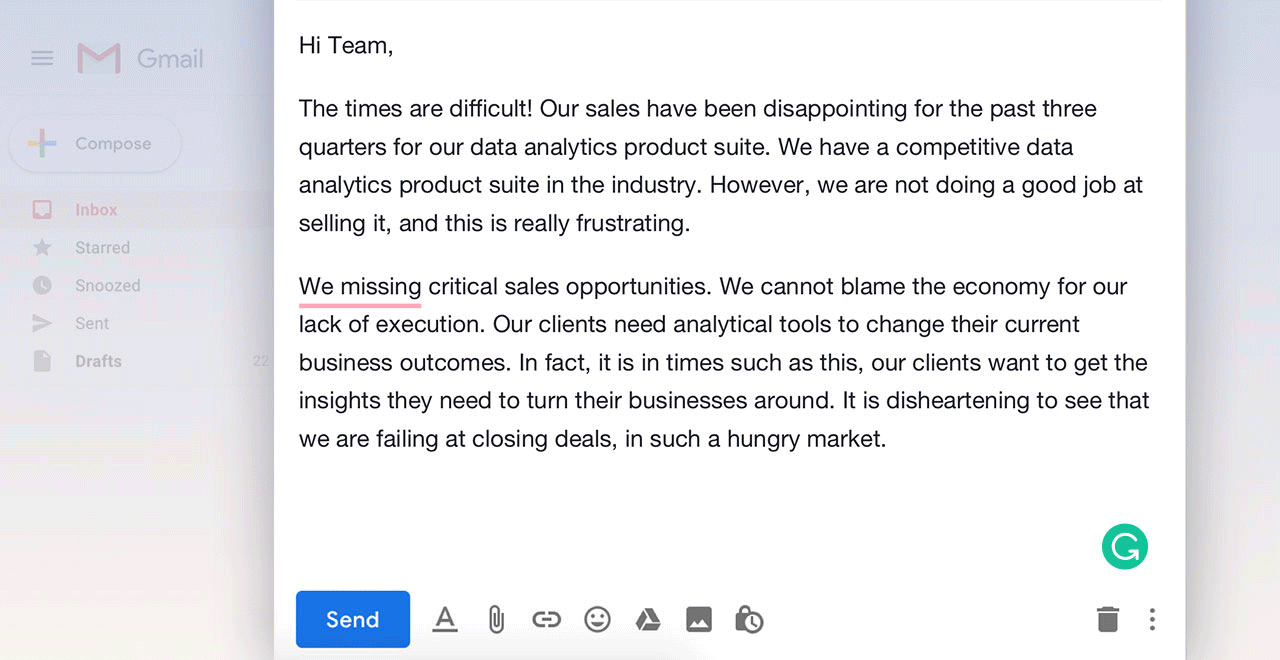Click the Gmail logo
Screen dimensions: 1280x660
pos(140,59)
